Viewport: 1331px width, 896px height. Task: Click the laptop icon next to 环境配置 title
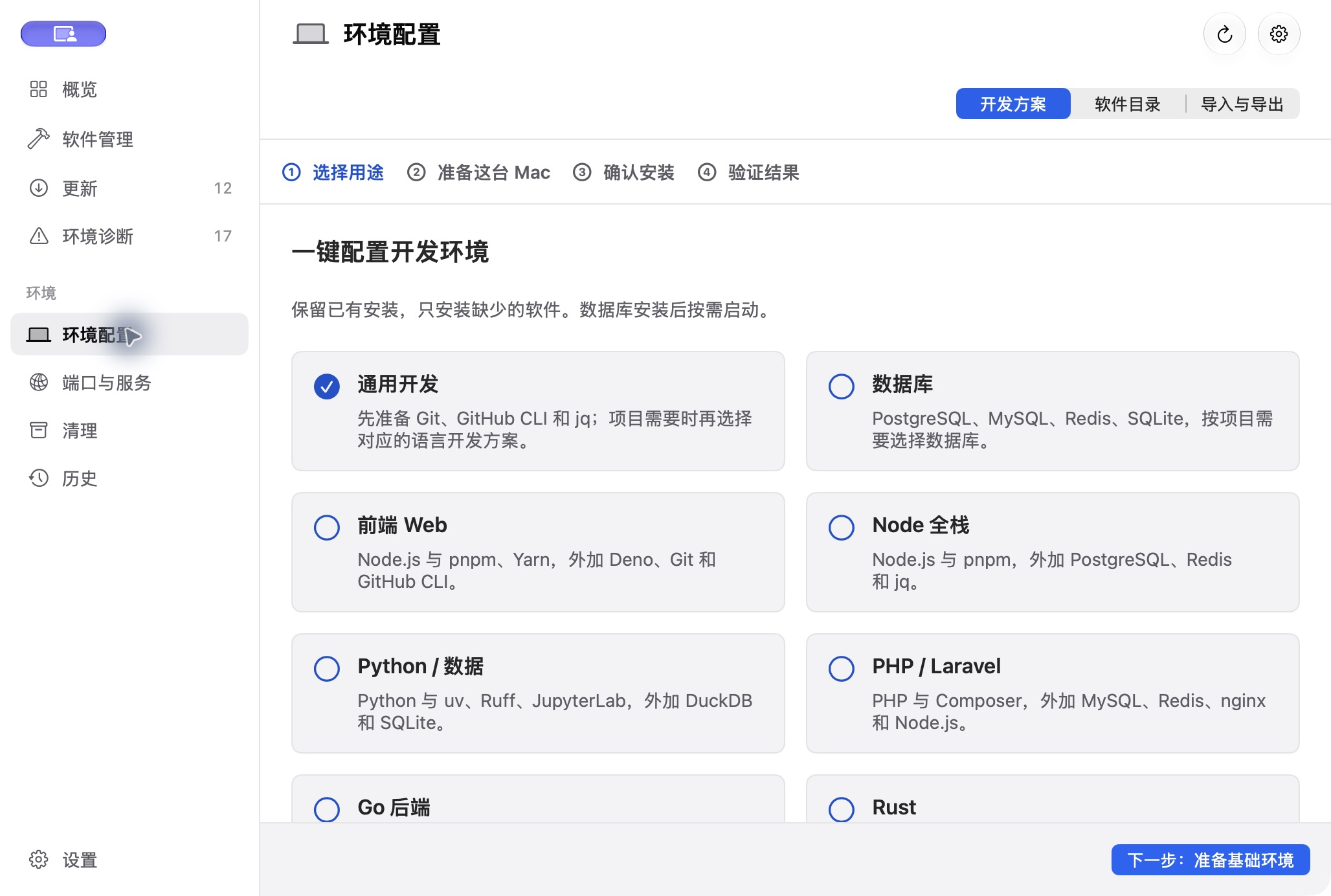[311, 34]
